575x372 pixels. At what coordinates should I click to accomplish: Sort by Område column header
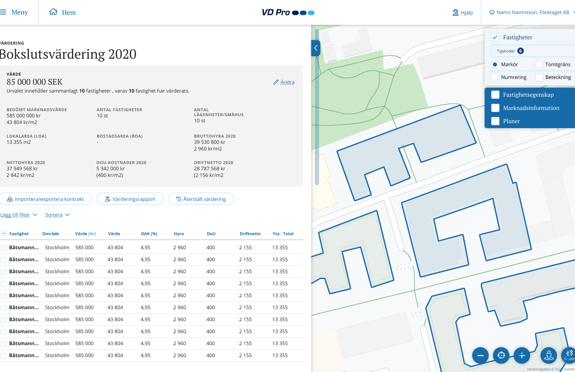click(50, 234)
